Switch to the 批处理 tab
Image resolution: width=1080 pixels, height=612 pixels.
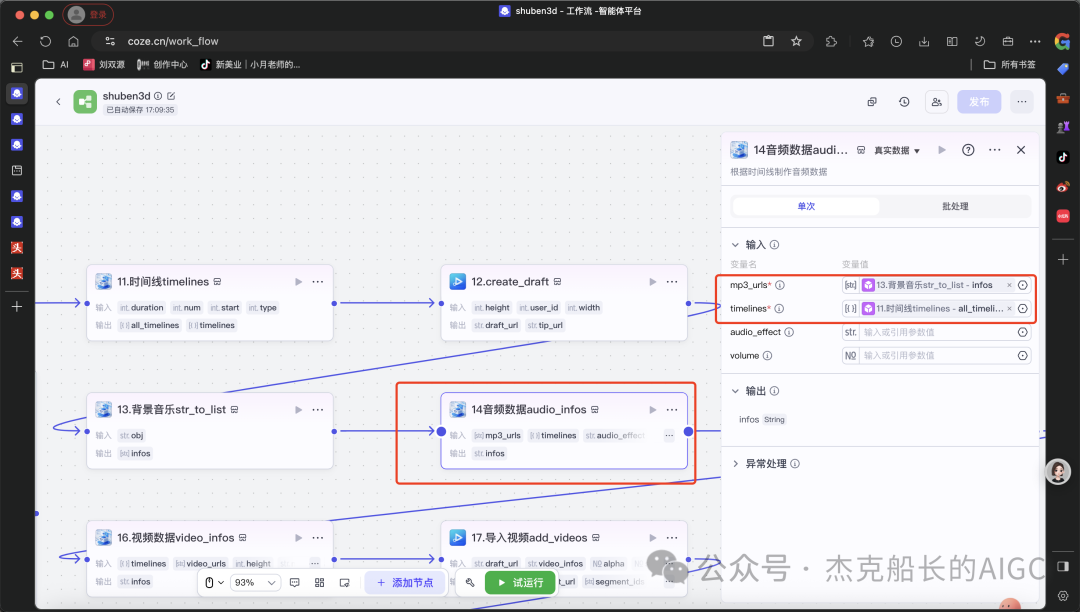(x=955, y=207)
